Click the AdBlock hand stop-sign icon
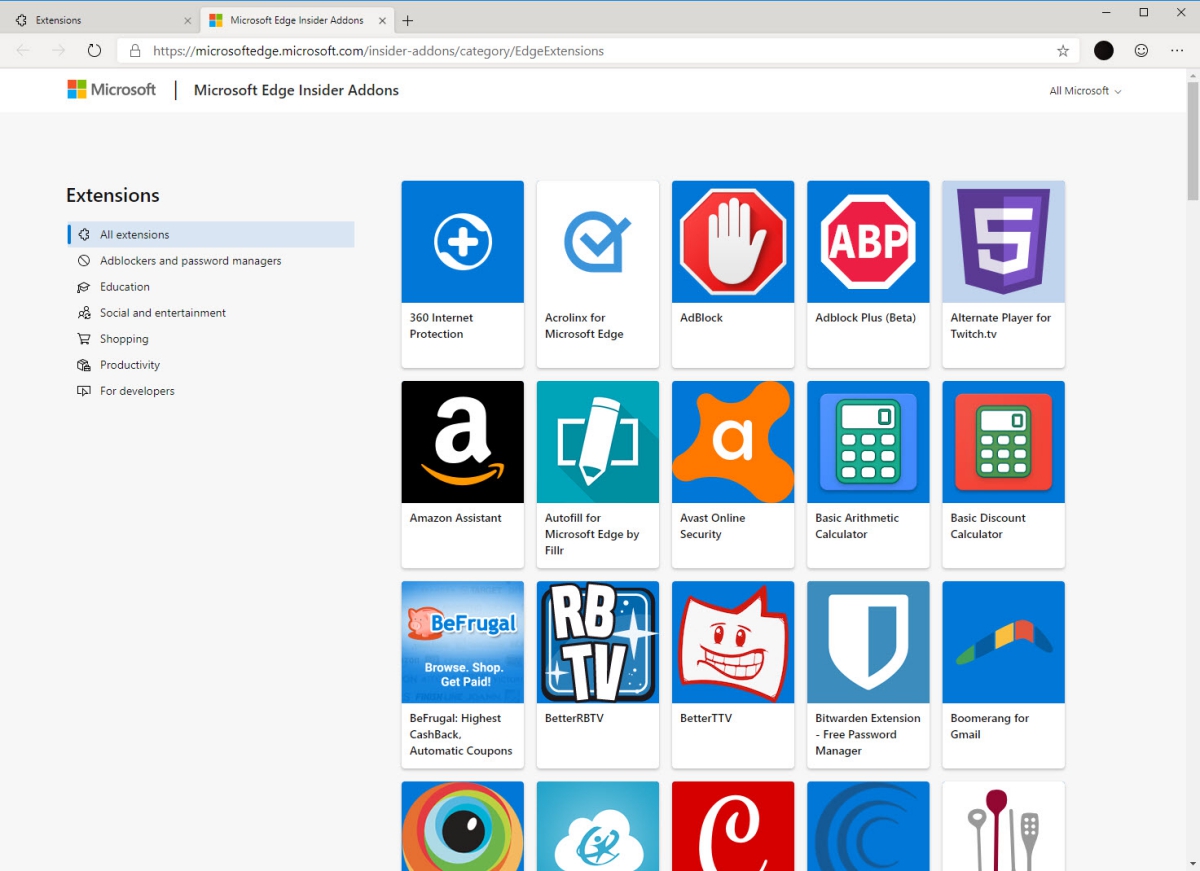The image size is (1200, 871). click(x=733, y=242)
